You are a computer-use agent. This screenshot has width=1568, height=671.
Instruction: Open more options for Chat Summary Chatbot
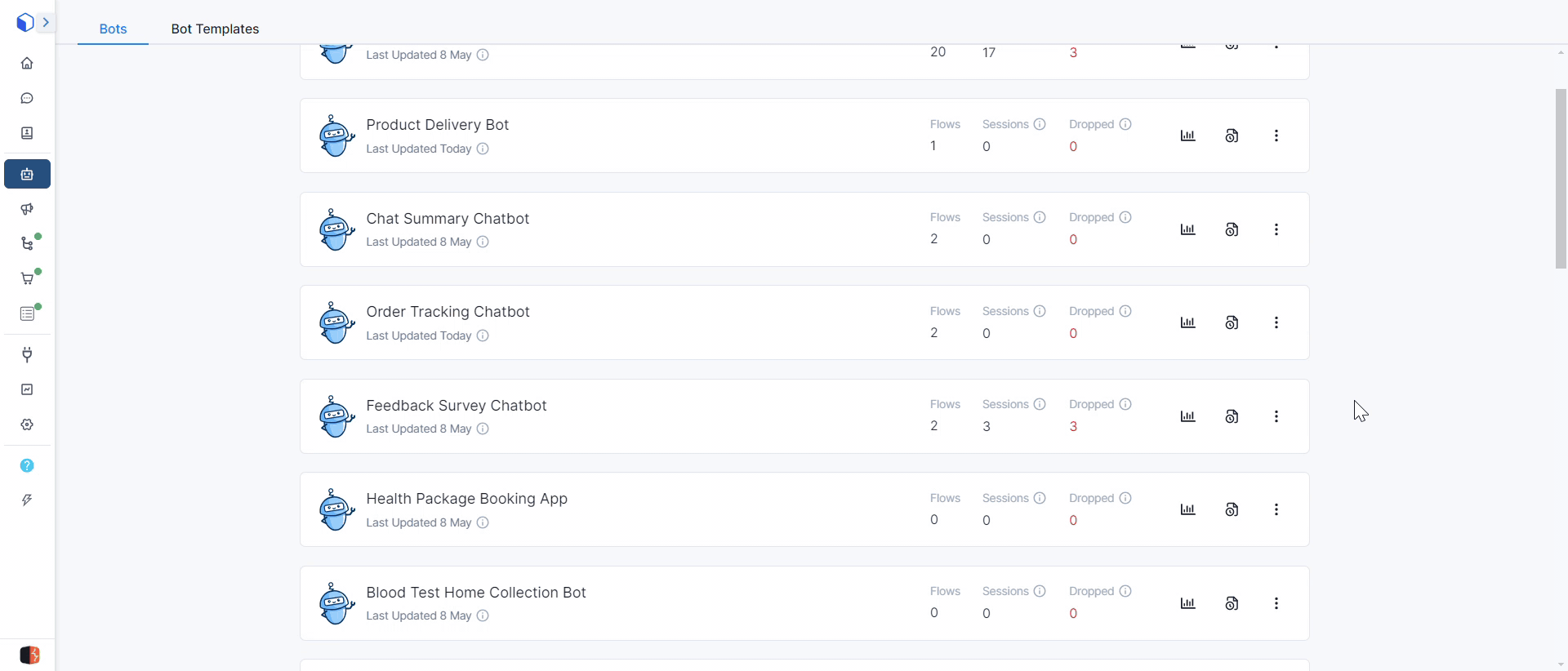coord(1276,229)
